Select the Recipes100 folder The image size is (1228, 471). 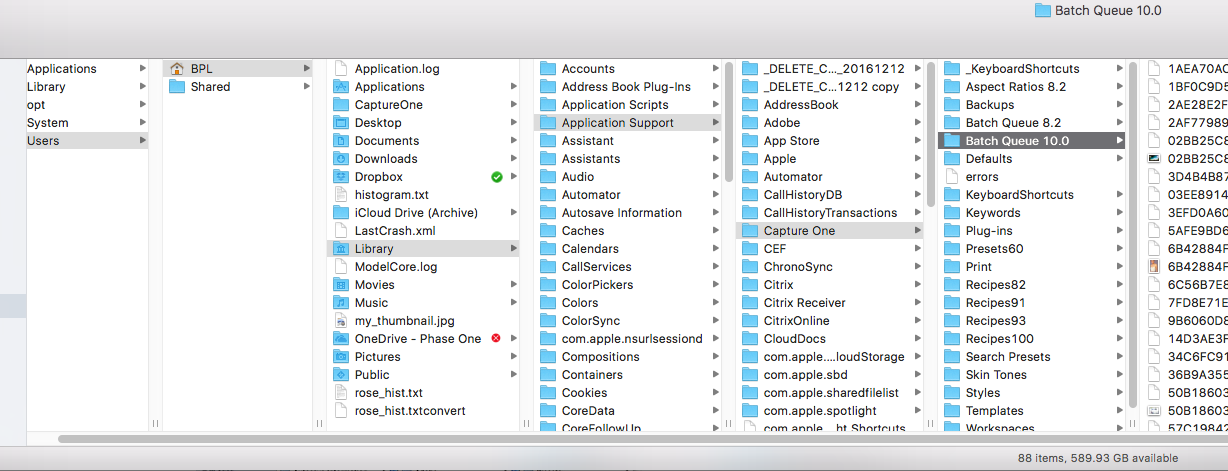tap(999, 339)
